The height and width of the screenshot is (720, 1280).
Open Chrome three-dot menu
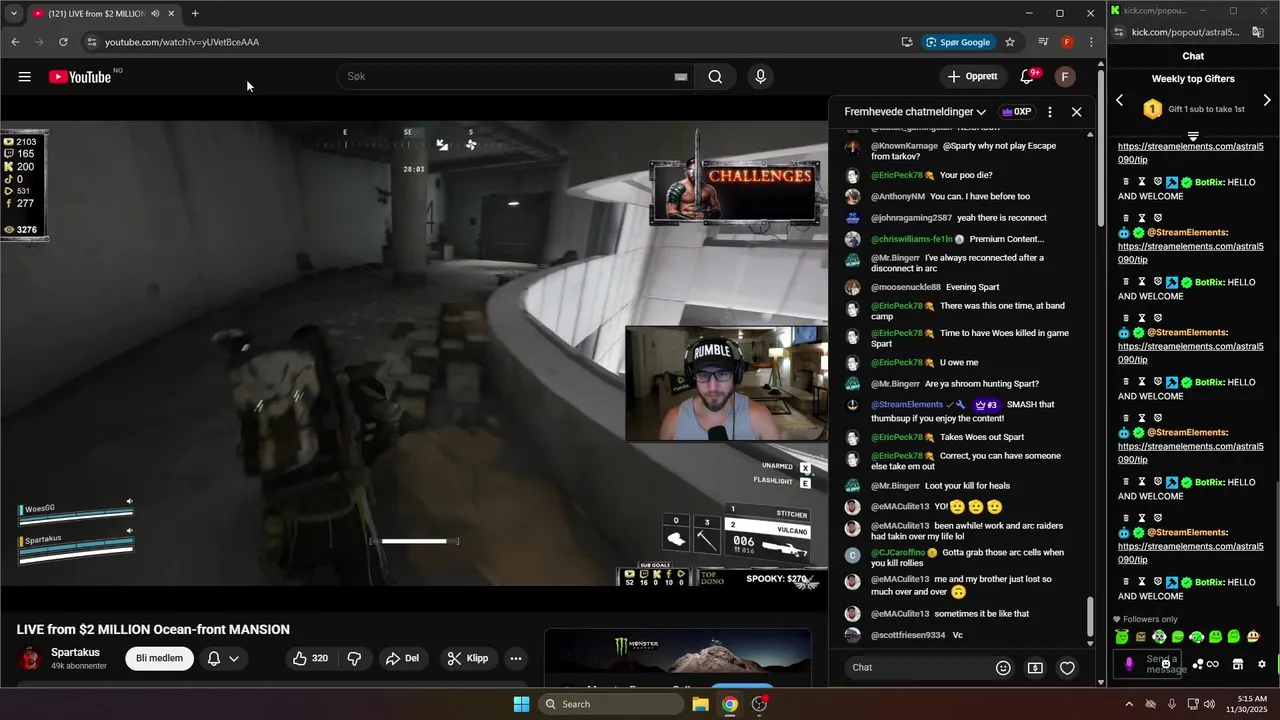pos(1091,42)
